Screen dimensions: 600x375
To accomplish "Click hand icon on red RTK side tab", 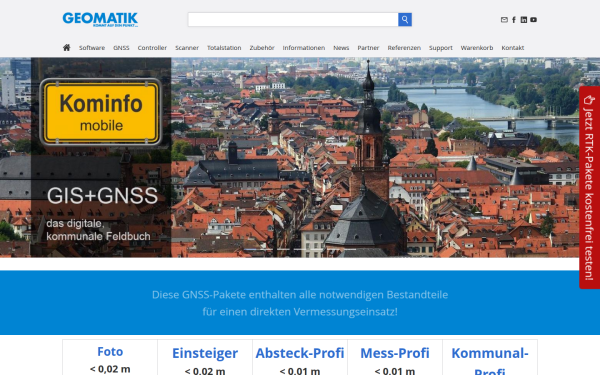I will click(589, 100).
